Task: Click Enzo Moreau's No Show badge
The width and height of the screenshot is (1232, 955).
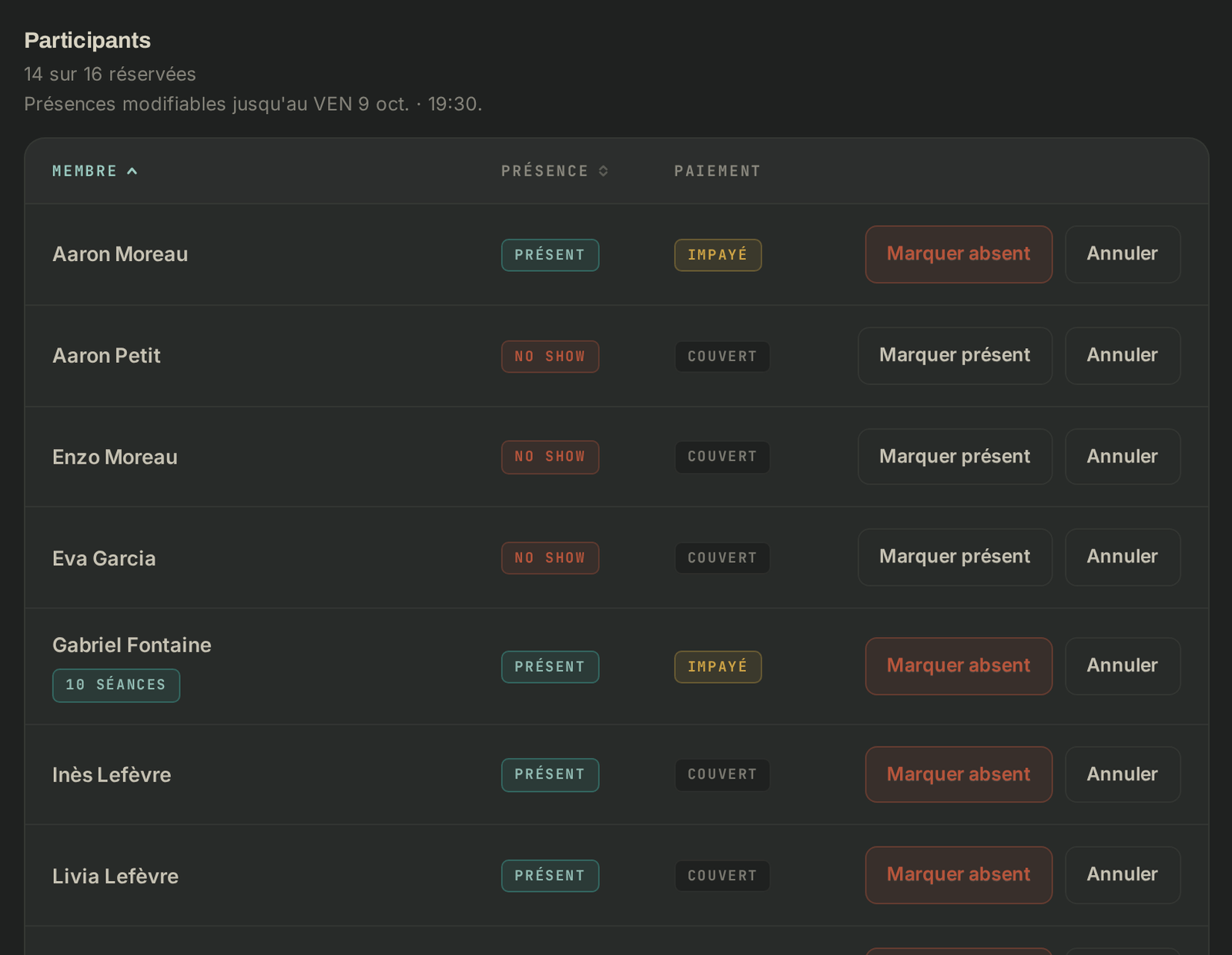Action: pyautogui.click(x=550, y=457)
